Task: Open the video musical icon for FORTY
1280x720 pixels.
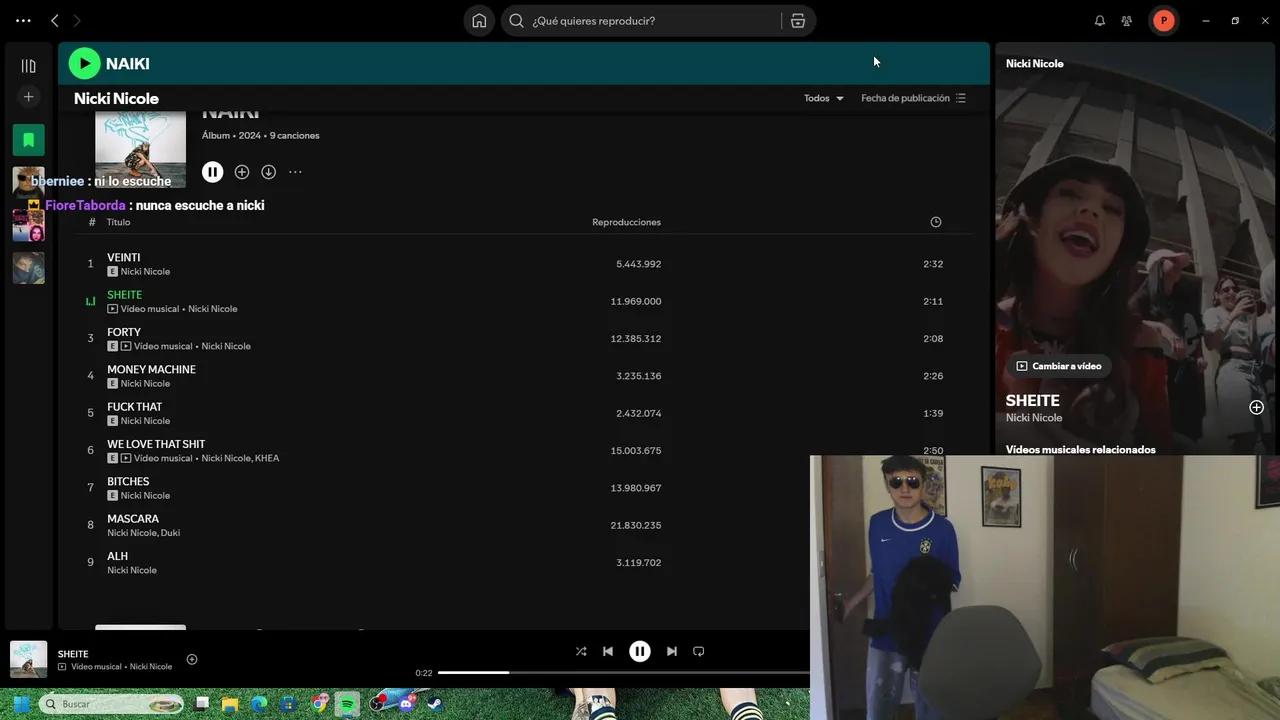Action: [126, 346]
